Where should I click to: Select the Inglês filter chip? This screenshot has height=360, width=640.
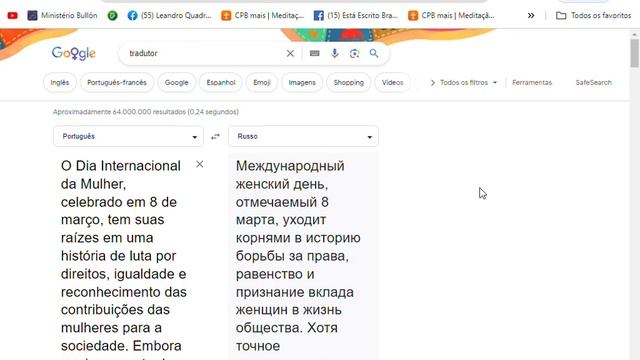point(60,82)
